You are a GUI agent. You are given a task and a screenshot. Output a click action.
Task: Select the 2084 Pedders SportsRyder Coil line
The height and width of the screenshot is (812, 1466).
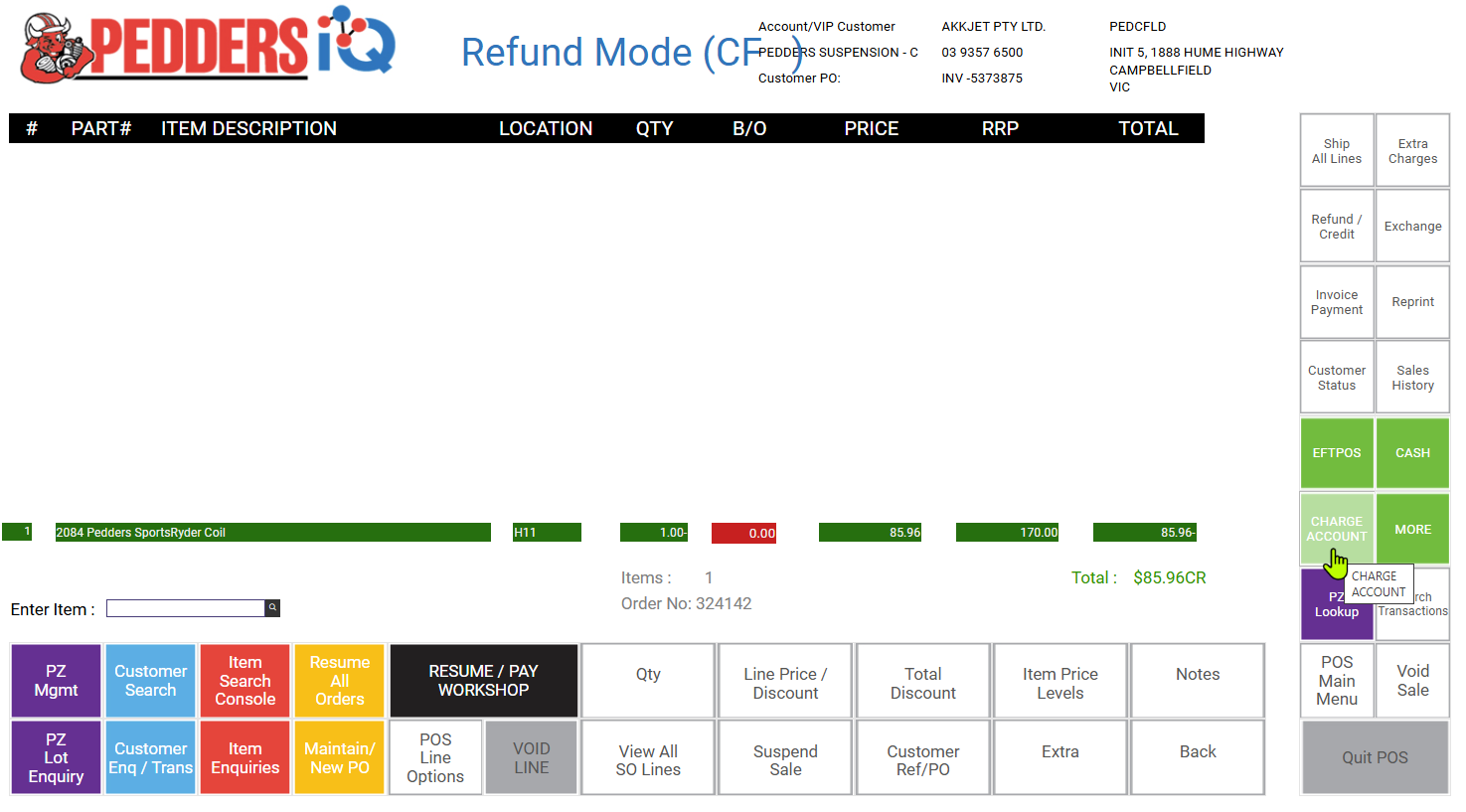[272, 533]
